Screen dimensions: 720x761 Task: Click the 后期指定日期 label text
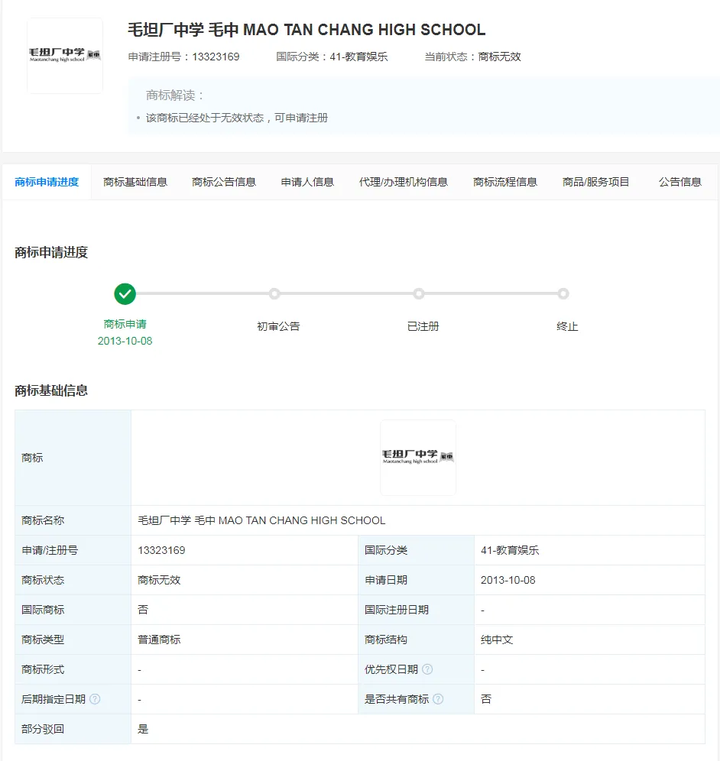(x=53, y=699)
